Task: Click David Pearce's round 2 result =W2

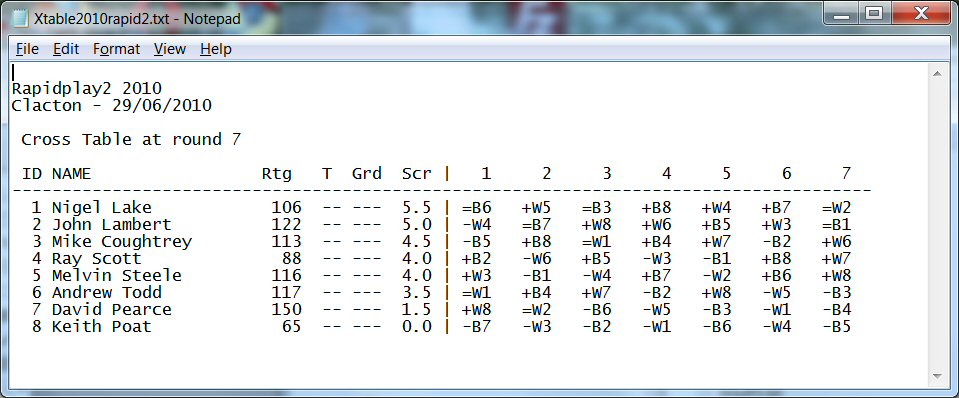Action: (537, 310)
